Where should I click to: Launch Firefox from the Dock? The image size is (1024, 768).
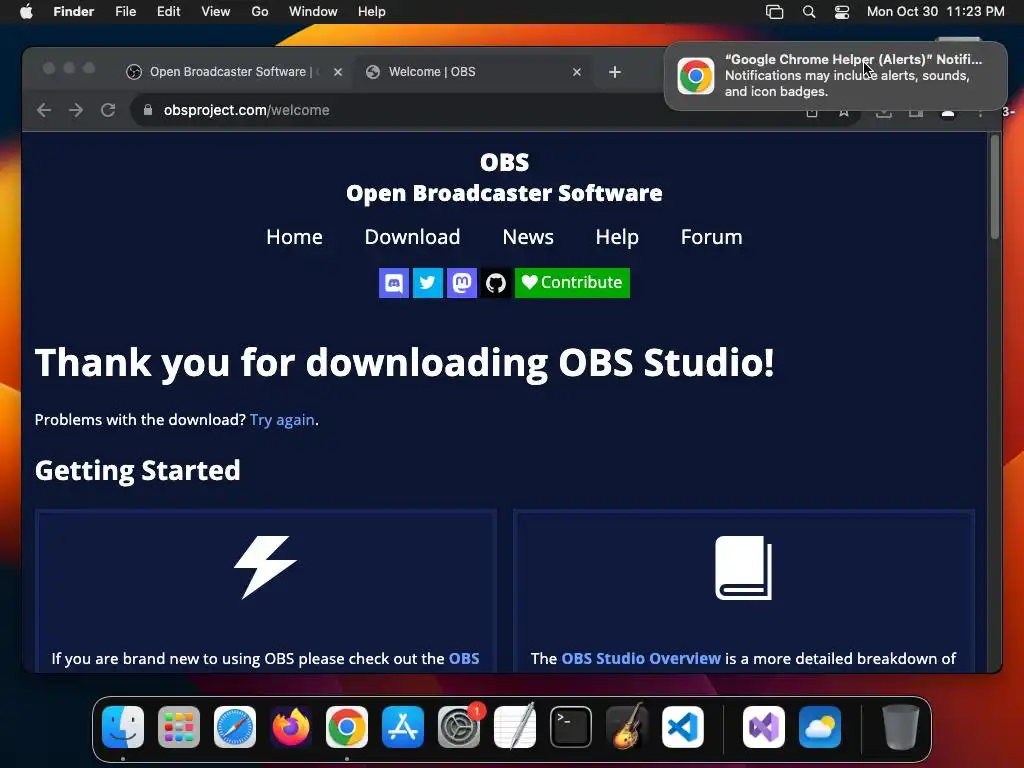point(291,727)
